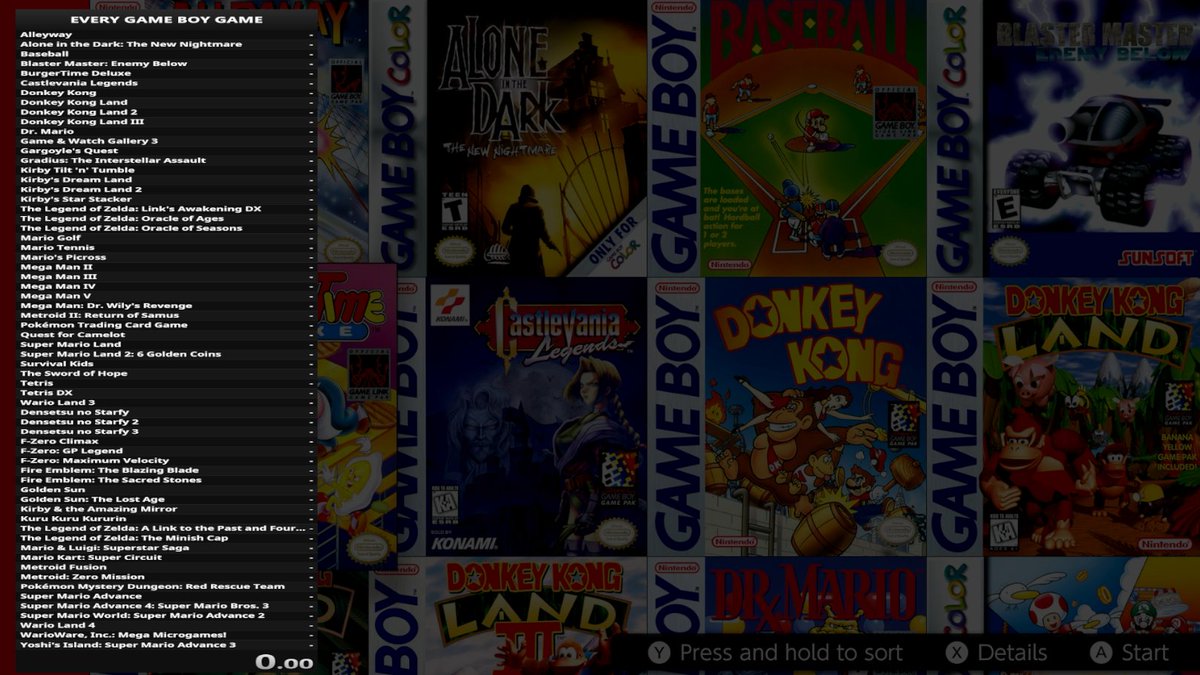Choose Dr. Mario in the list

(167, 131)
